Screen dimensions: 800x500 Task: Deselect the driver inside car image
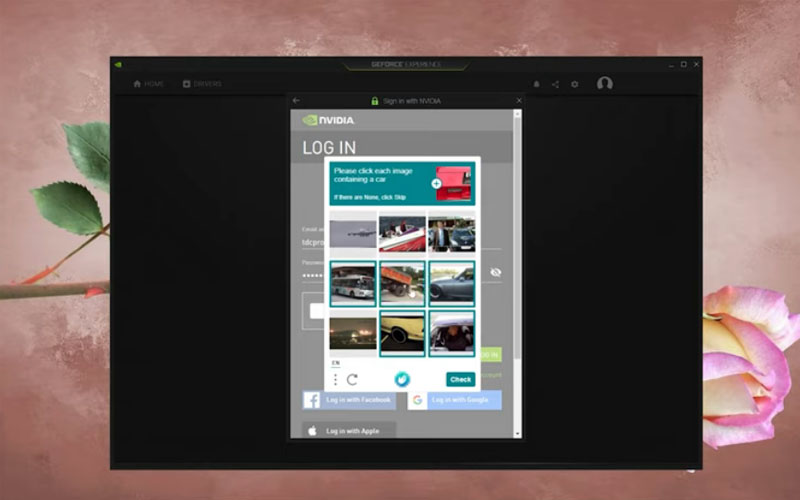tap(452, 334)
